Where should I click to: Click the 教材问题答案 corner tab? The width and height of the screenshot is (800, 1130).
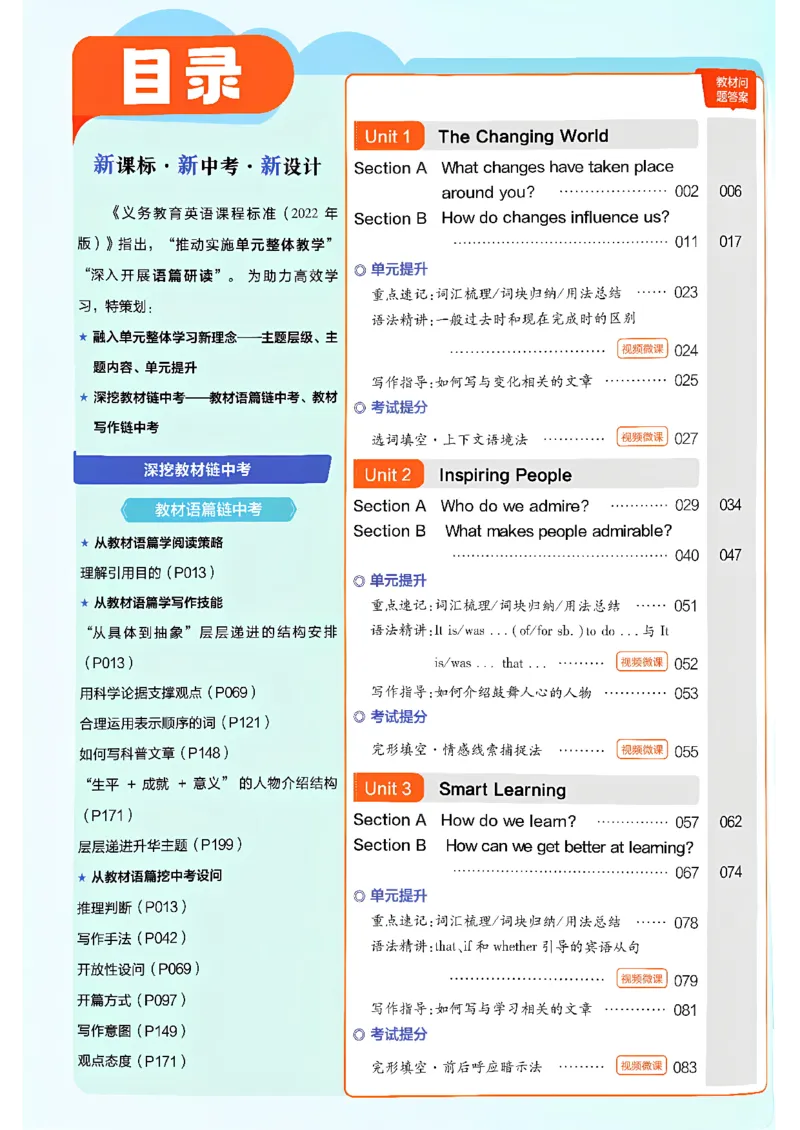coord(730,90)
